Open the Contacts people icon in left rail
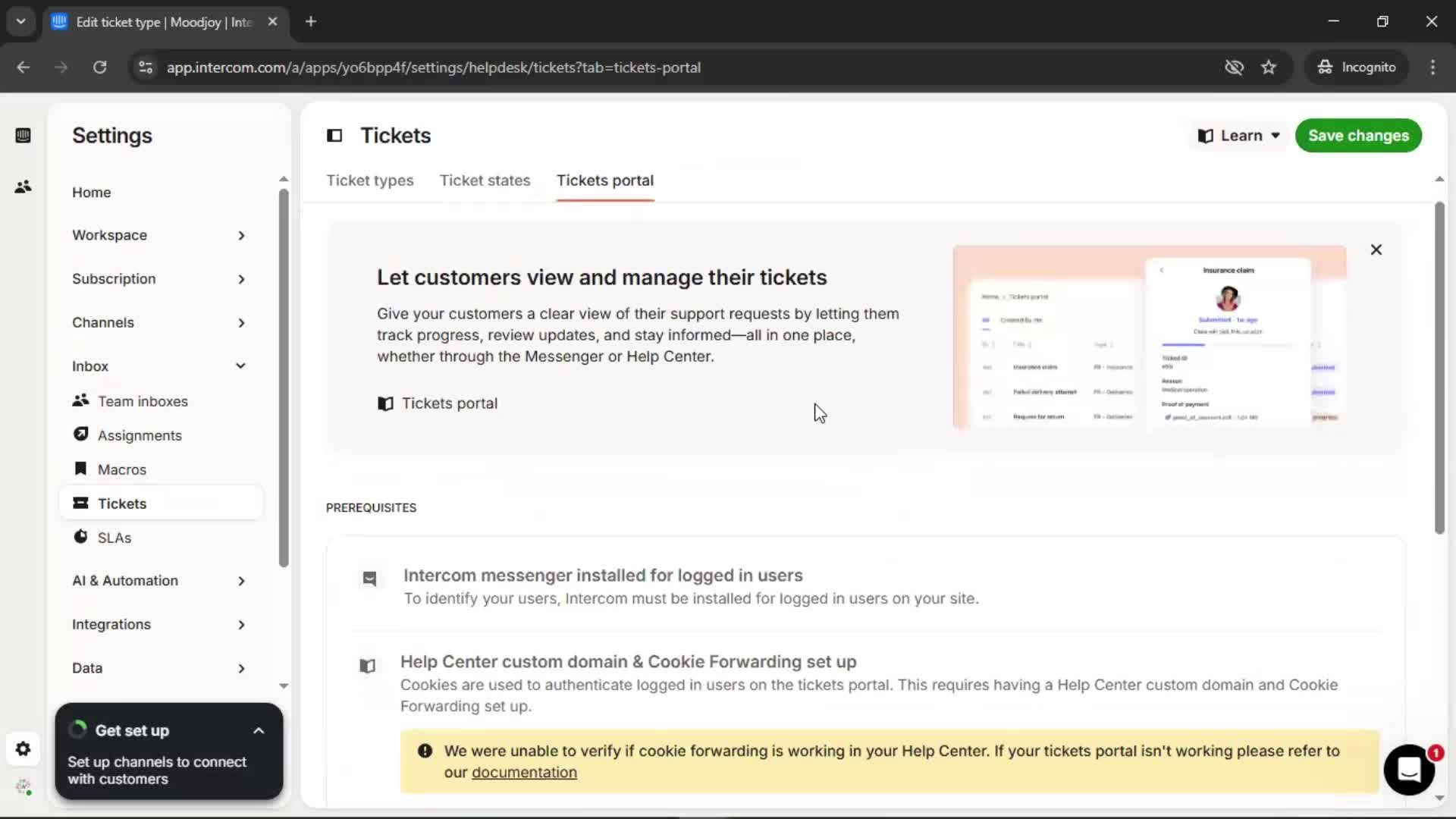Image resolution: width=1456 pixels, height=819 pixels. (x=23, y=187)
